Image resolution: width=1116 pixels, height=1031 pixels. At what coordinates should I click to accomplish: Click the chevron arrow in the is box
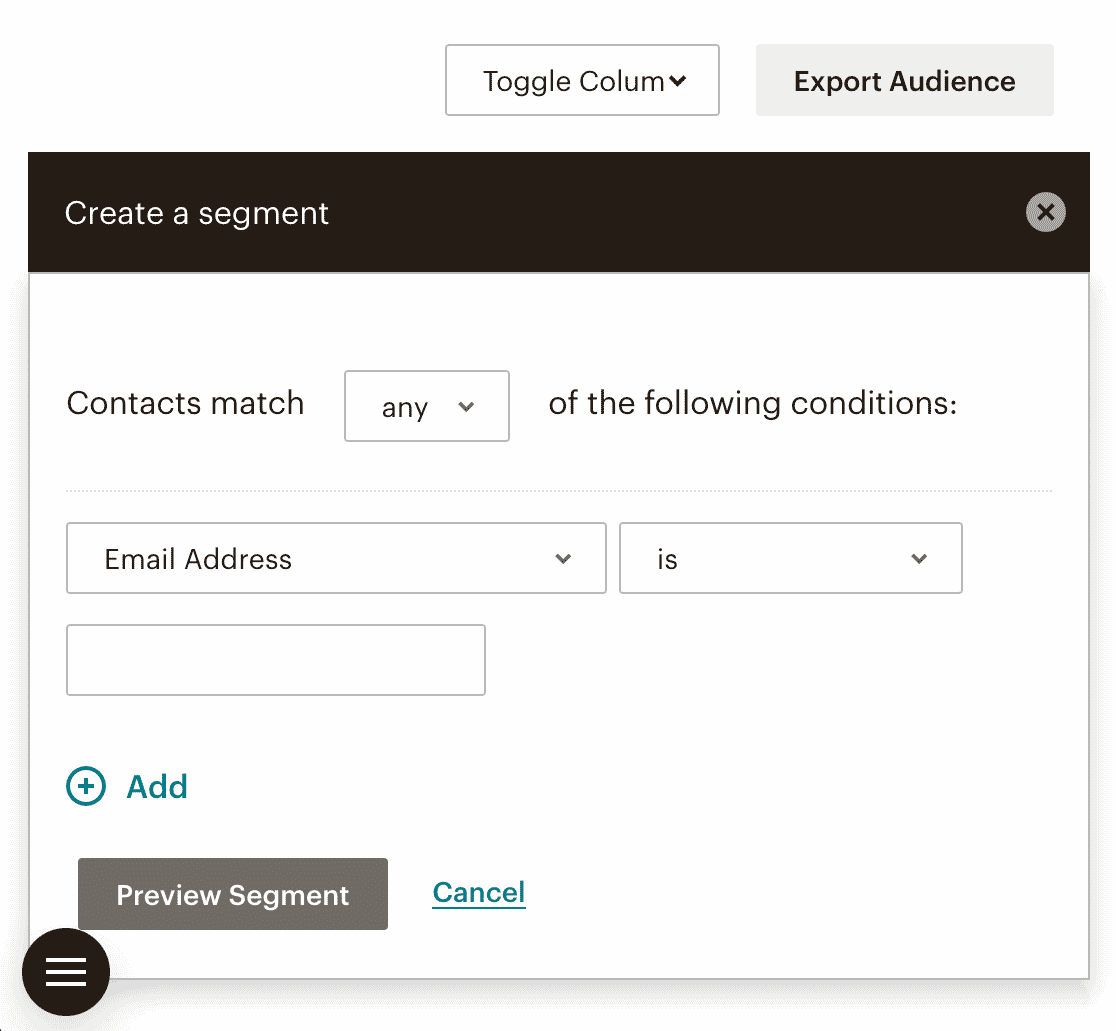[919, 559]
